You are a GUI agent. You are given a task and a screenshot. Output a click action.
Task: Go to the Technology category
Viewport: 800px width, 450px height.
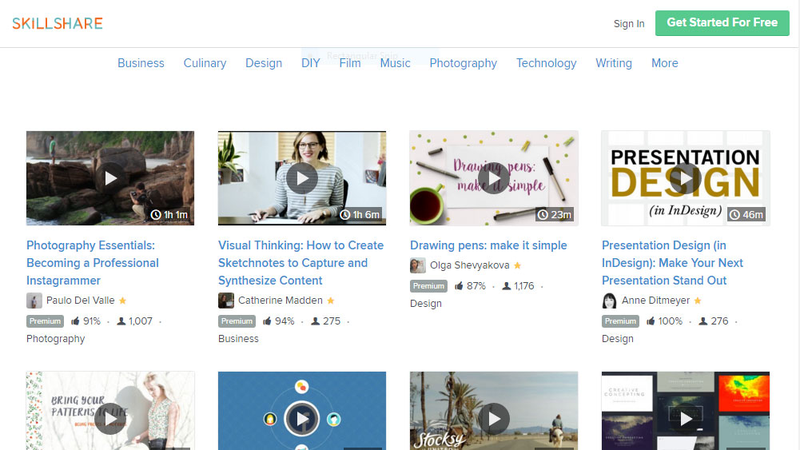546,63
